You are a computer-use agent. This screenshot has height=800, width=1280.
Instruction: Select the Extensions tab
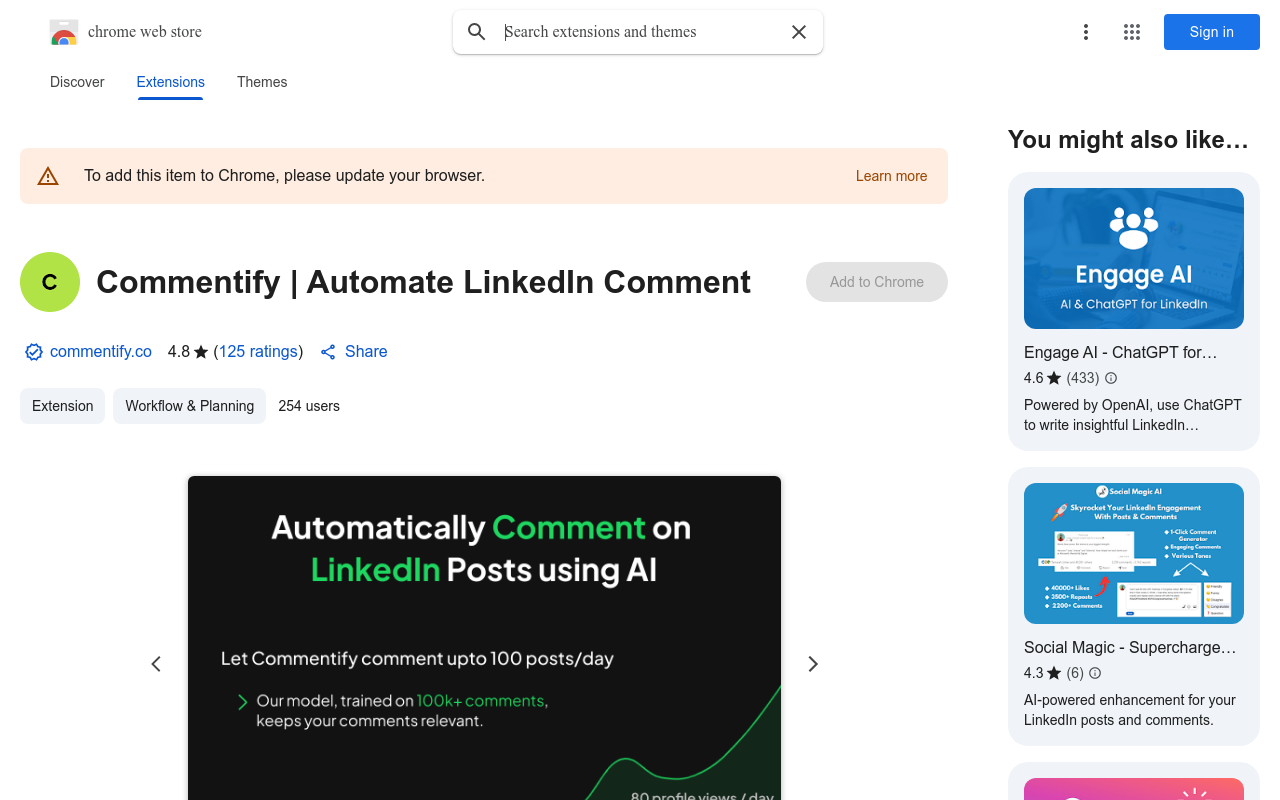coord(171,82)
